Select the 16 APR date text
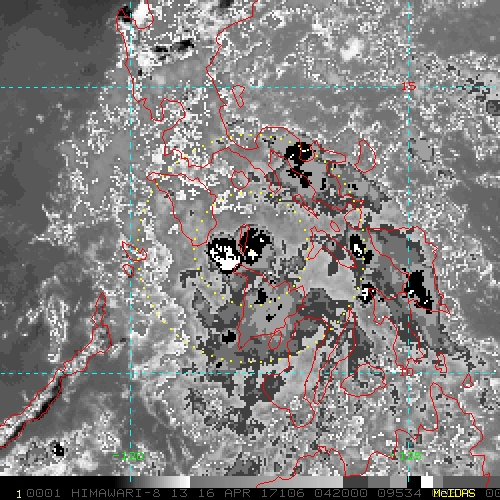This screenshot has width=500, height=500. 224,493
